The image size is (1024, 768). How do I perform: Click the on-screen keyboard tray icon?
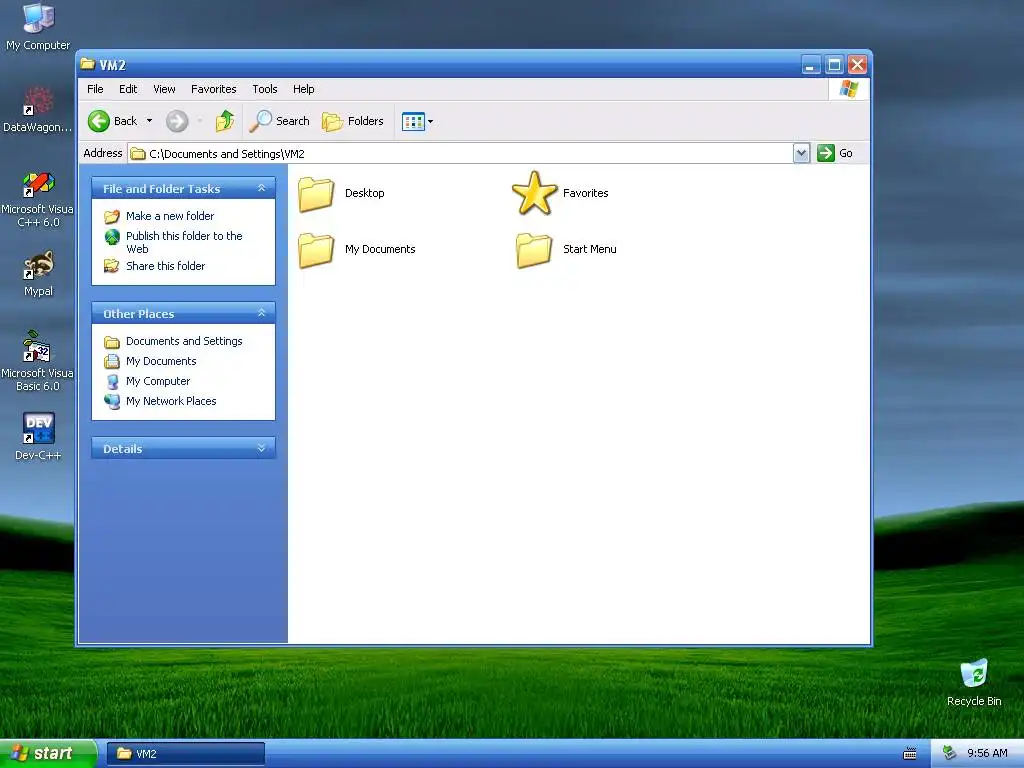[910, 754]
